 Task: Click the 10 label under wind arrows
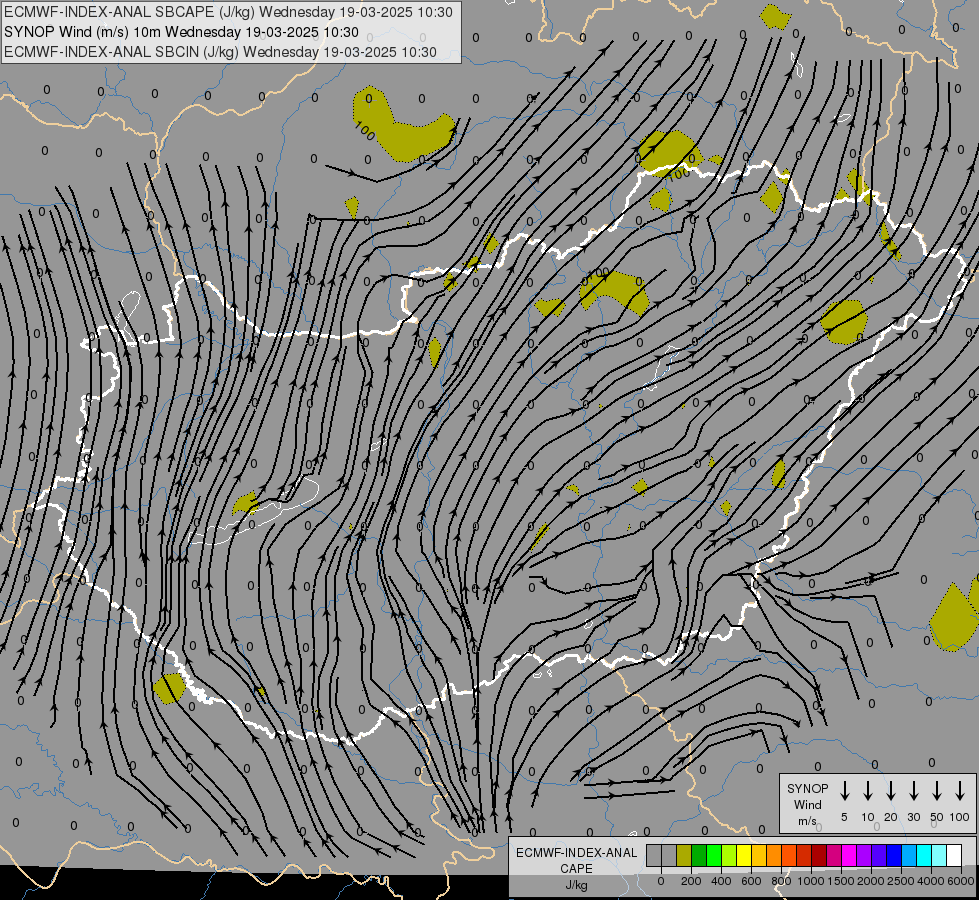point(868,817)
